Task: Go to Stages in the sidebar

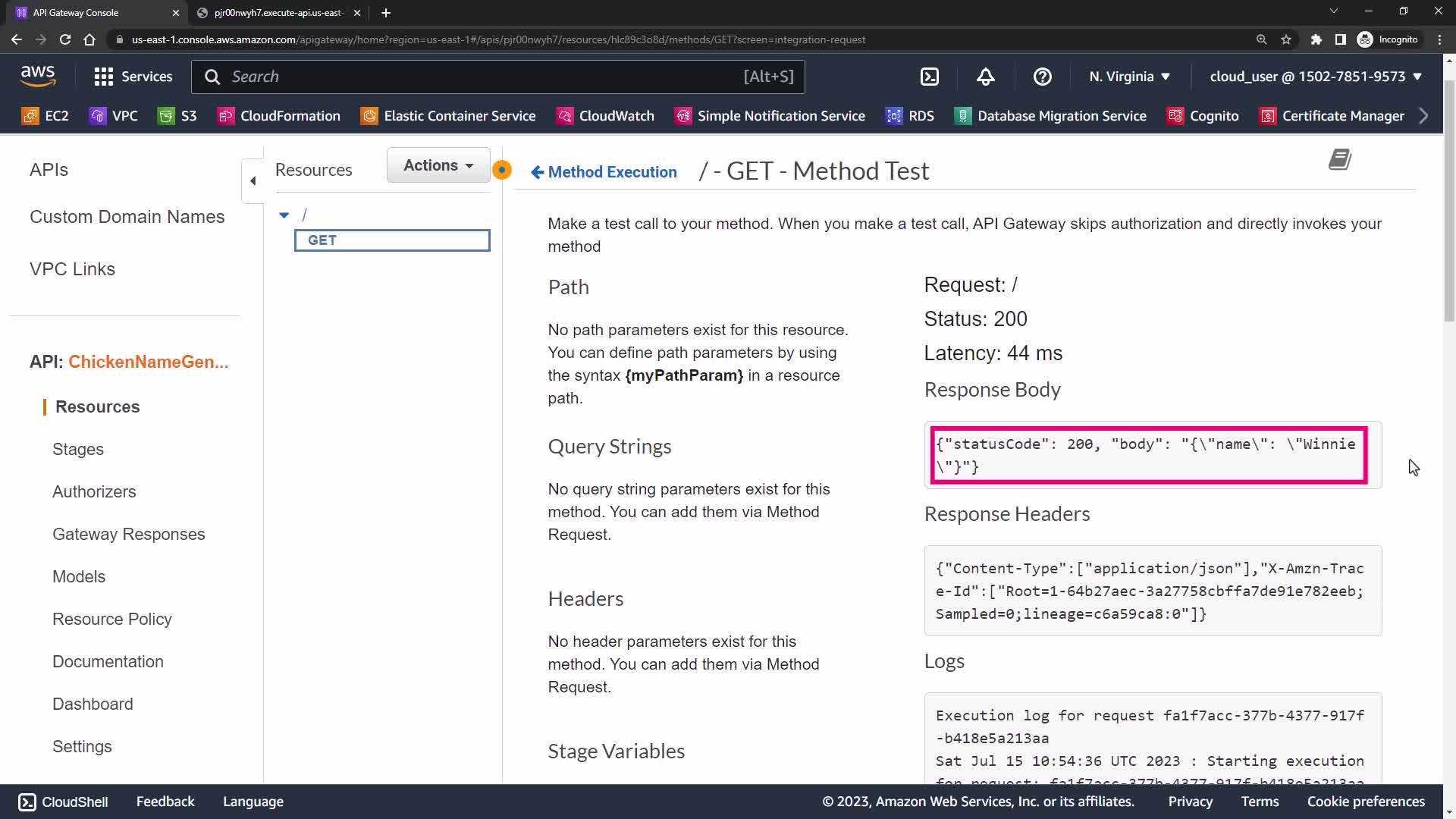Action: [x=78, y=449]
